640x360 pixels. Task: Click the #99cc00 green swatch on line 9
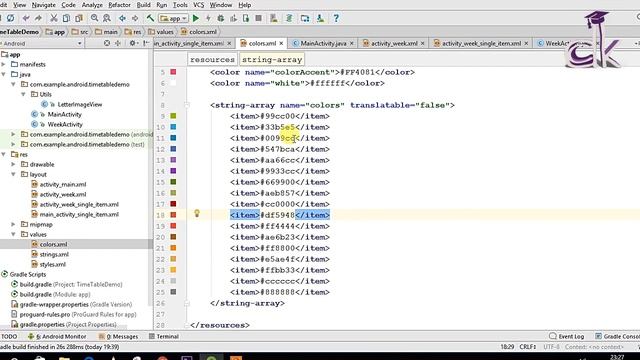[x=173, y=116]
